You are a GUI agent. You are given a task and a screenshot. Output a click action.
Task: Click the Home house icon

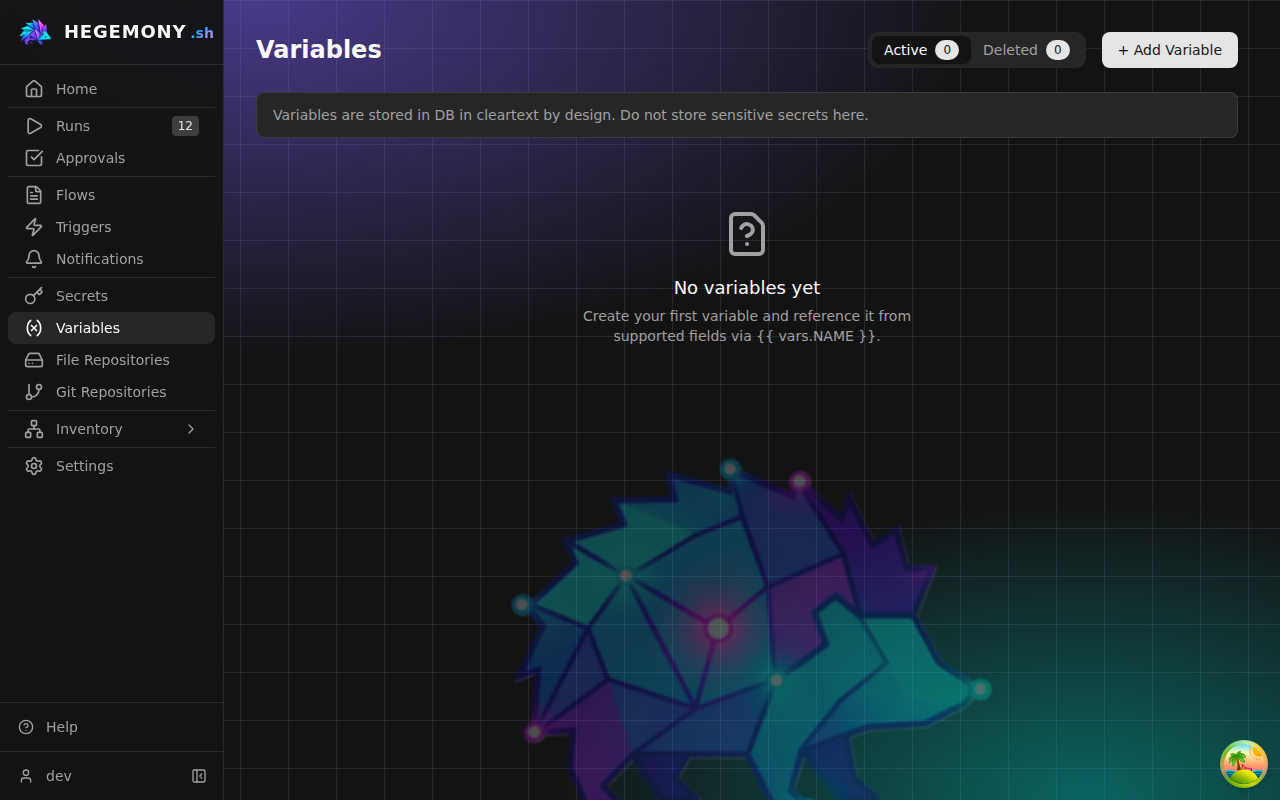[34, 89]
